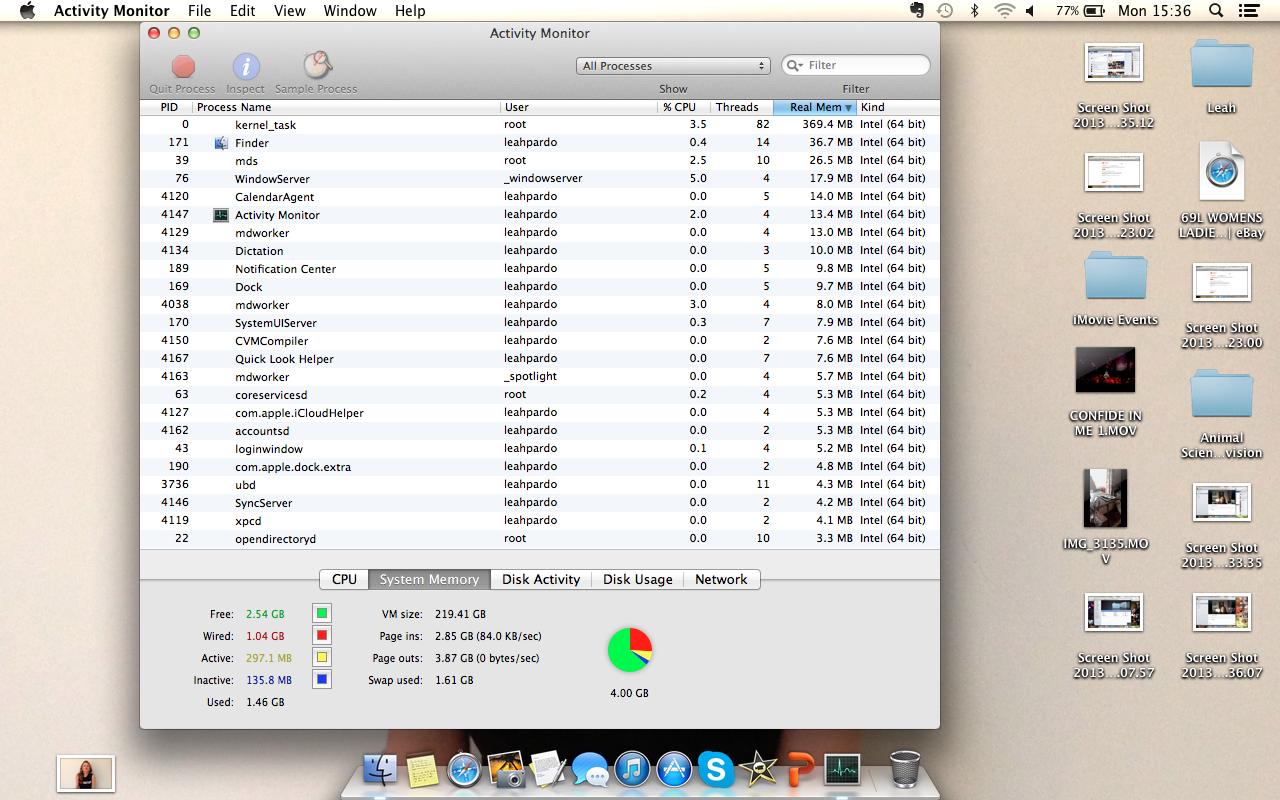The image size is (1280, 800).
Task: Click the Evernote elephant menu bar icon
Action: (x=917, y=11)
